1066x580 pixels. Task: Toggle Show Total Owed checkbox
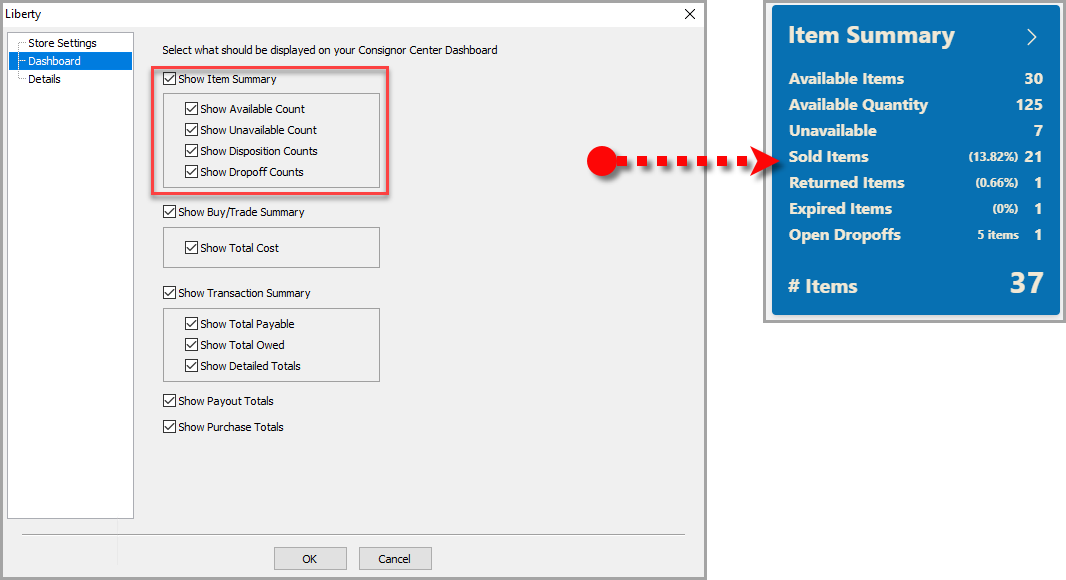(x=192, y=345)
